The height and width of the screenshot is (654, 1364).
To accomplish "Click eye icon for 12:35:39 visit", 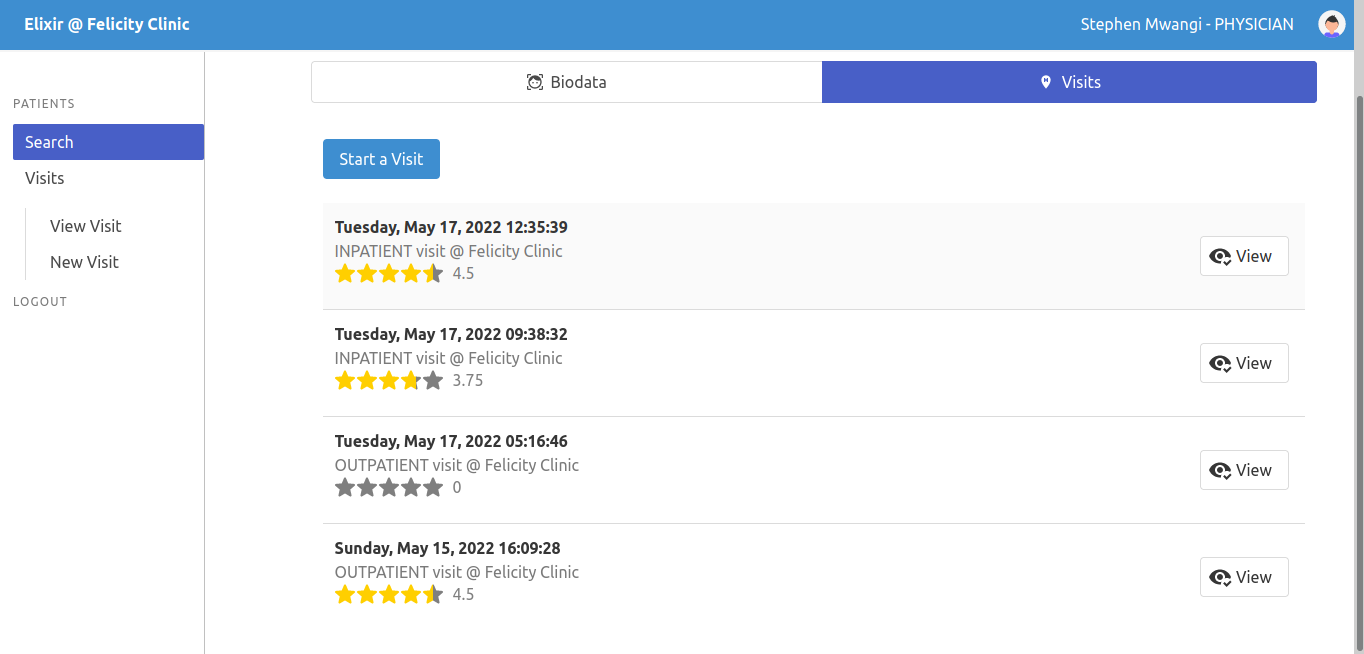I will tap(1220, 257).
